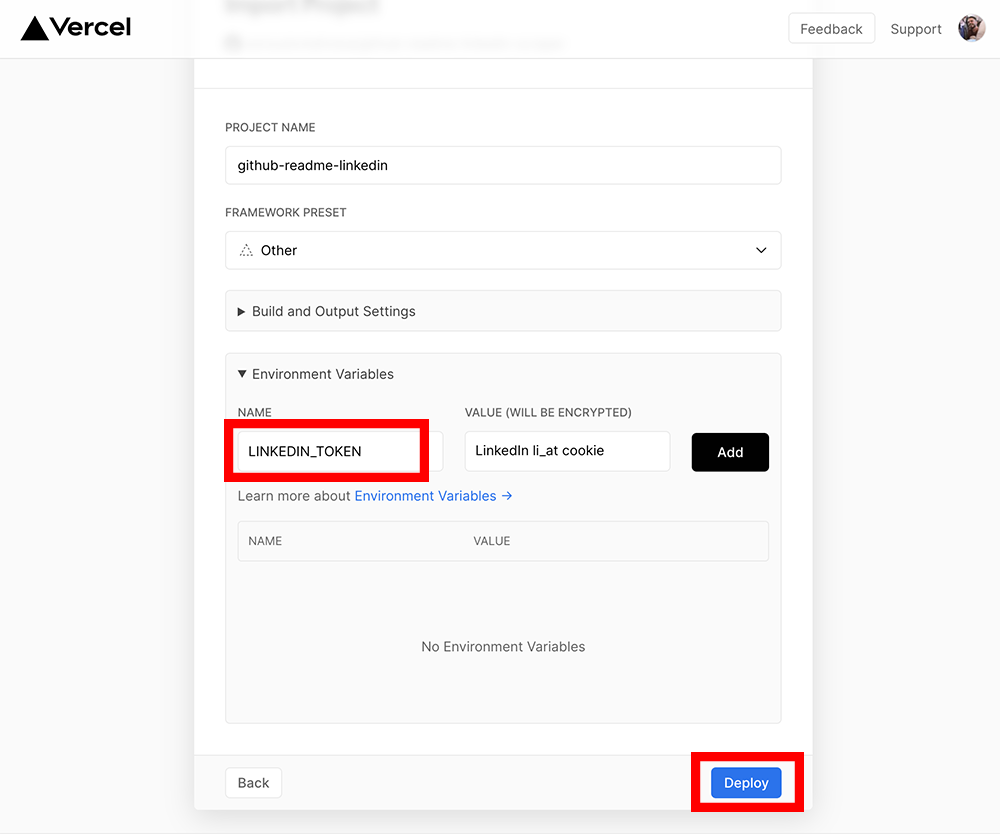1000x834 pixels.
Task: Click the black Add button
Action: (x=730, y=452)
